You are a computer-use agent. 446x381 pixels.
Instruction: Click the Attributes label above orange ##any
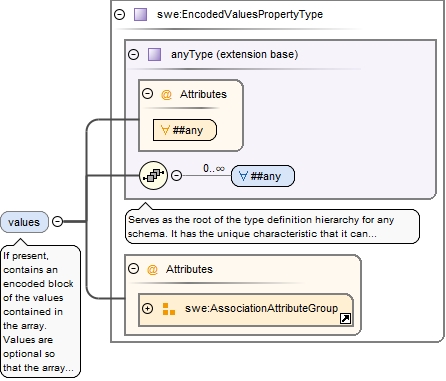point(203,94)
